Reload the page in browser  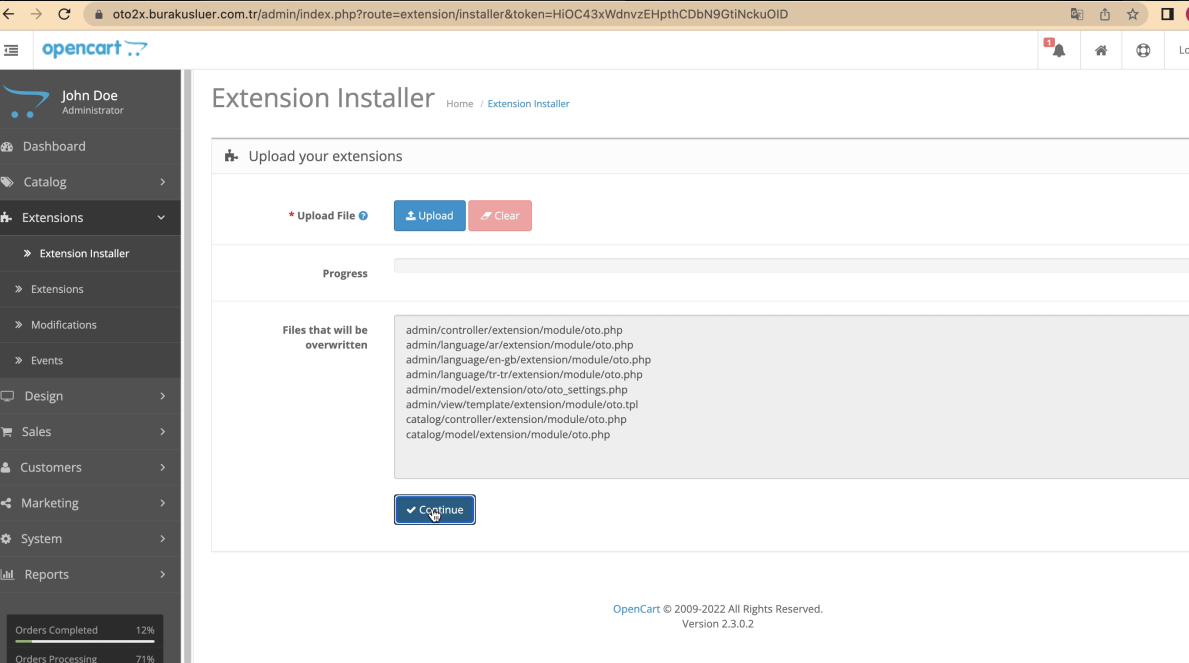click(64, 14)
